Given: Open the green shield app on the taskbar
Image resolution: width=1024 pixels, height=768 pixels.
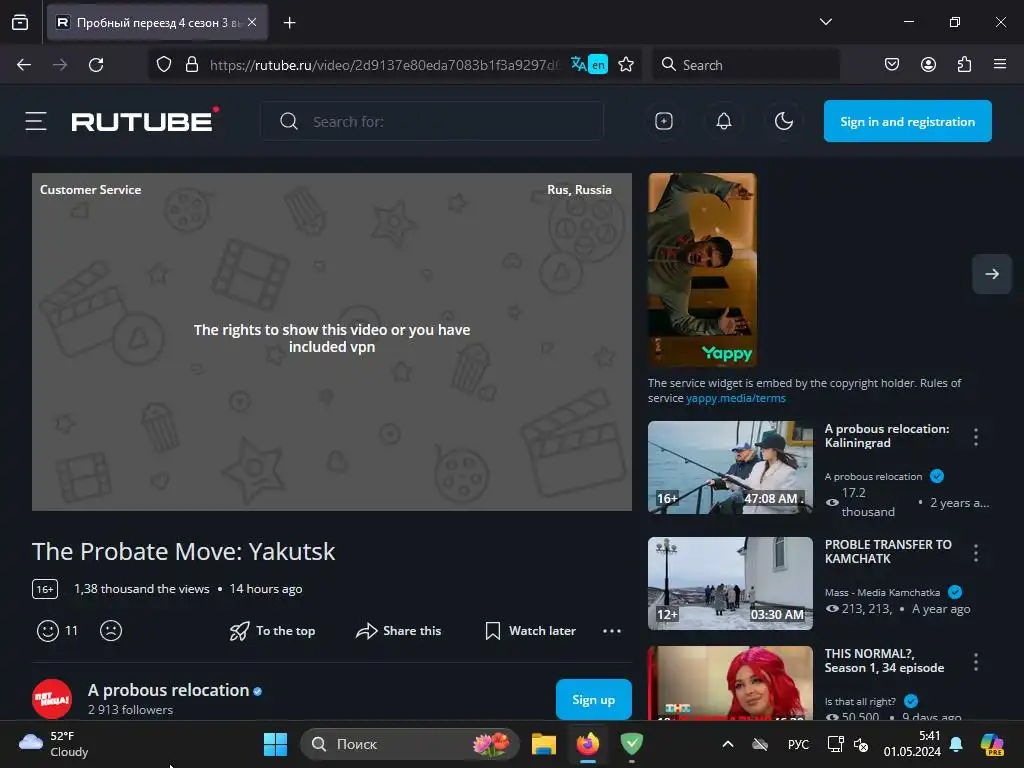Looking at the screenshot, I should pos(632,744).
